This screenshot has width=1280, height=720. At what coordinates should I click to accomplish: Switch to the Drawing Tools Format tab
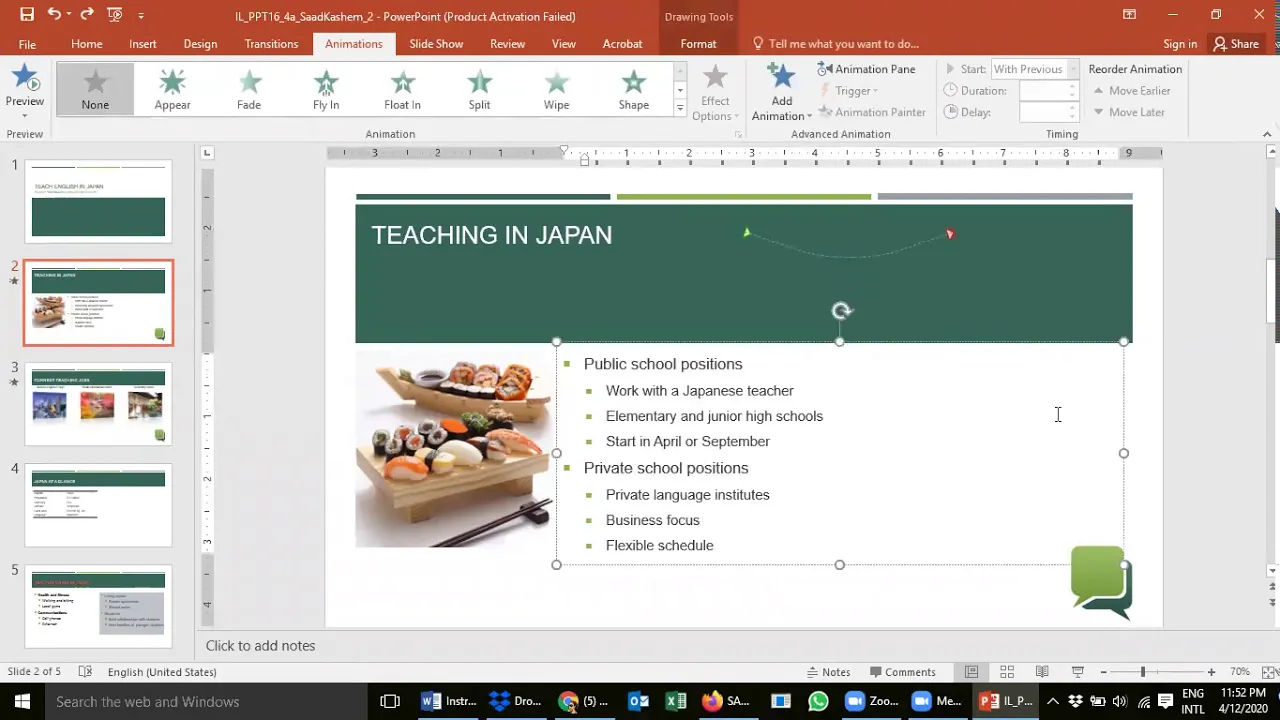point(698,44)
